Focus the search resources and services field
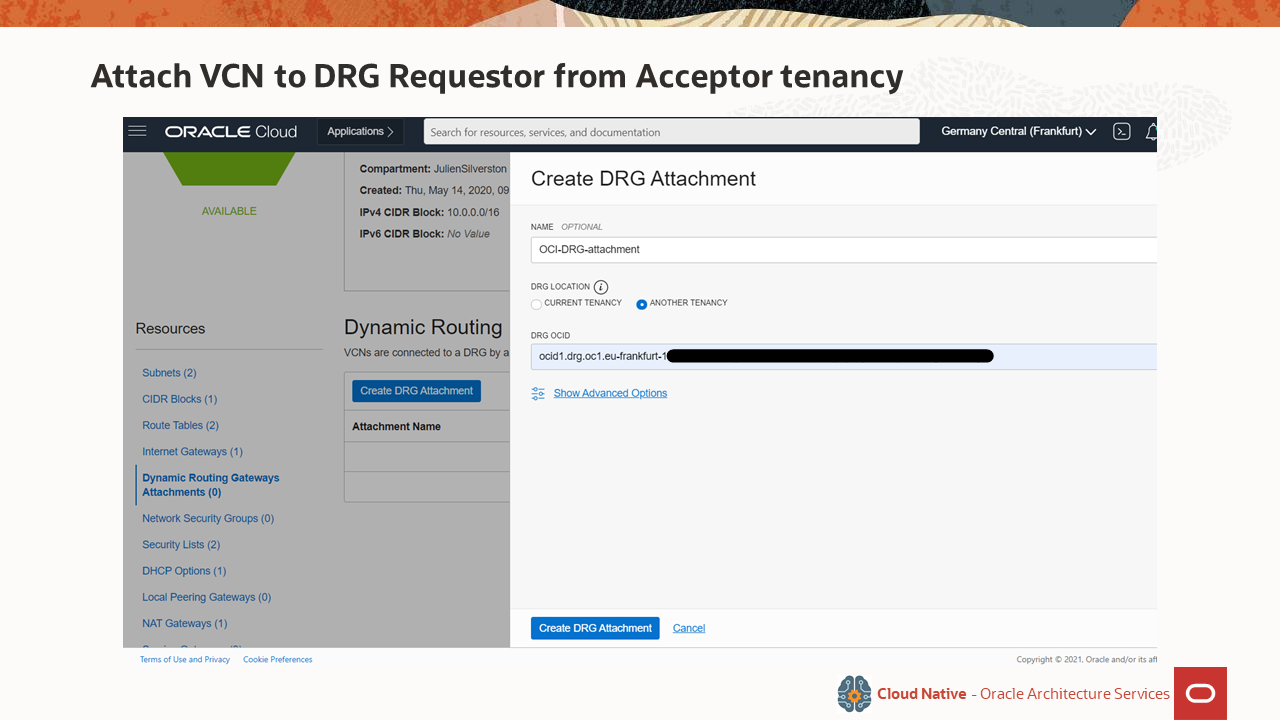 click(671, 132)
